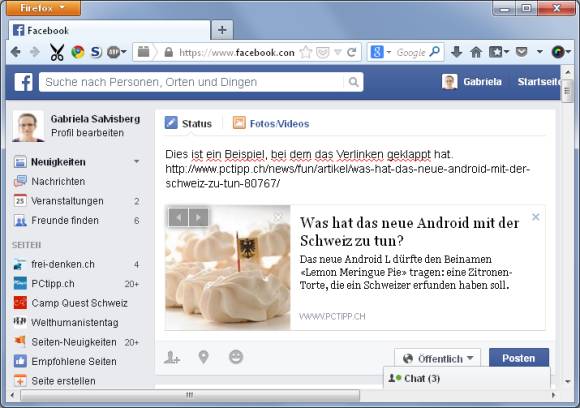Click the Facebook logo in blue bar
Image resolution: width=580 pixels, height=408 pixels.
pyautogui.click(x=24, y=82)
